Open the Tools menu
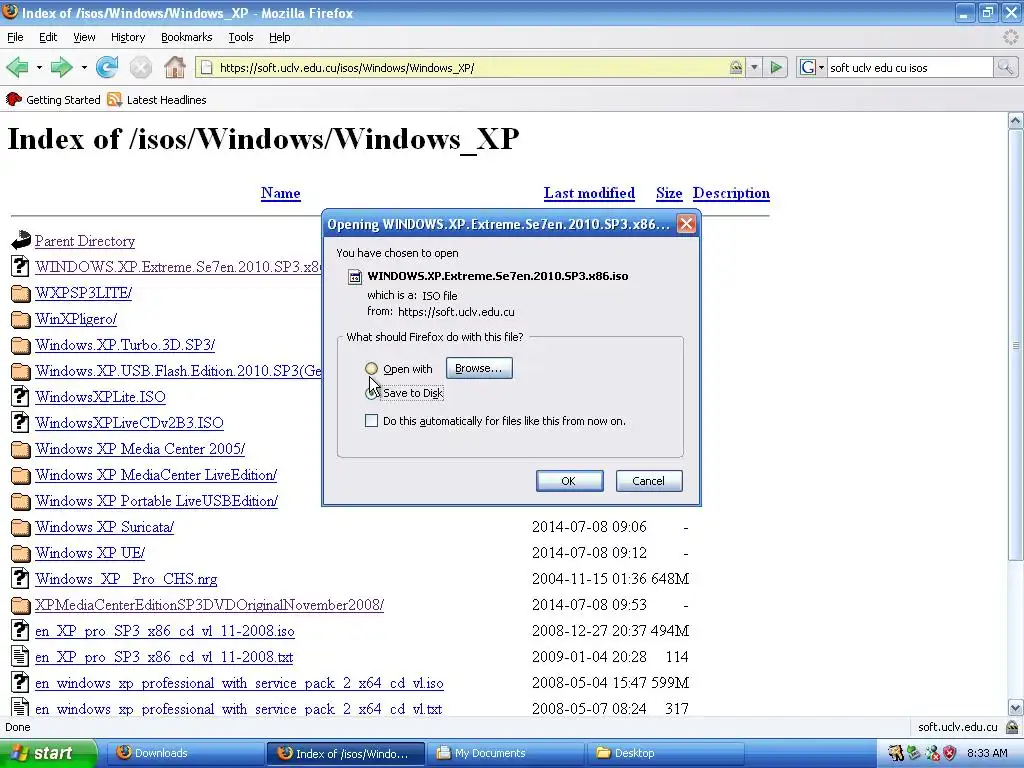This screenshot has height=768, width=1024. (241, 37)
